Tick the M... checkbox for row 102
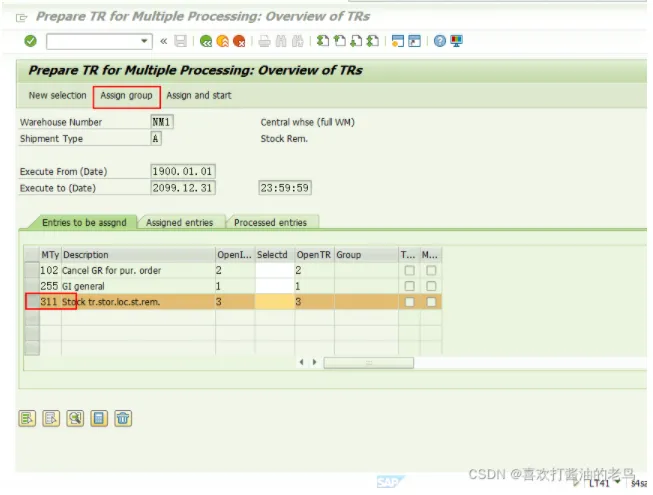The image size is (653, 495). tap(431, 271)
